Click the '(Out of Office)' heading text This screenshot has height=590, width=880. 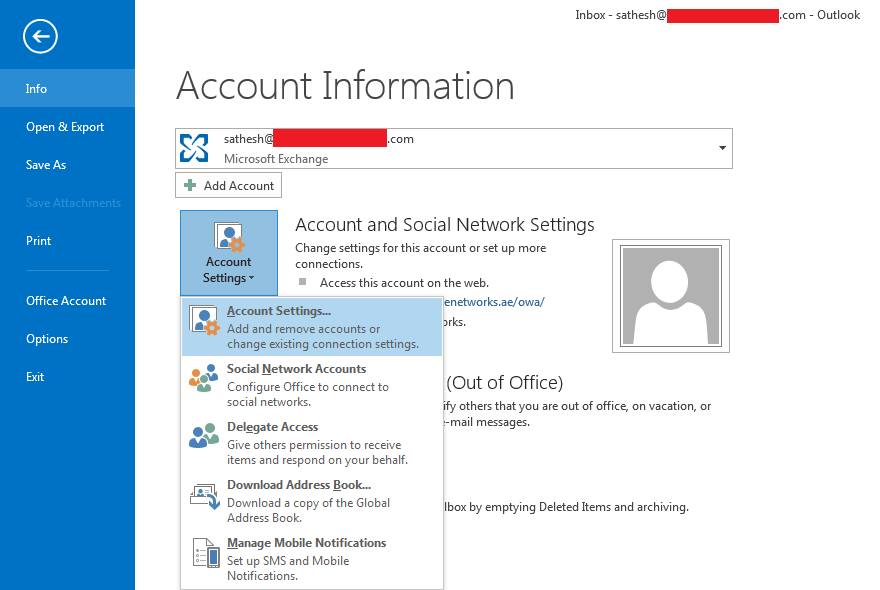coord(505,383)
